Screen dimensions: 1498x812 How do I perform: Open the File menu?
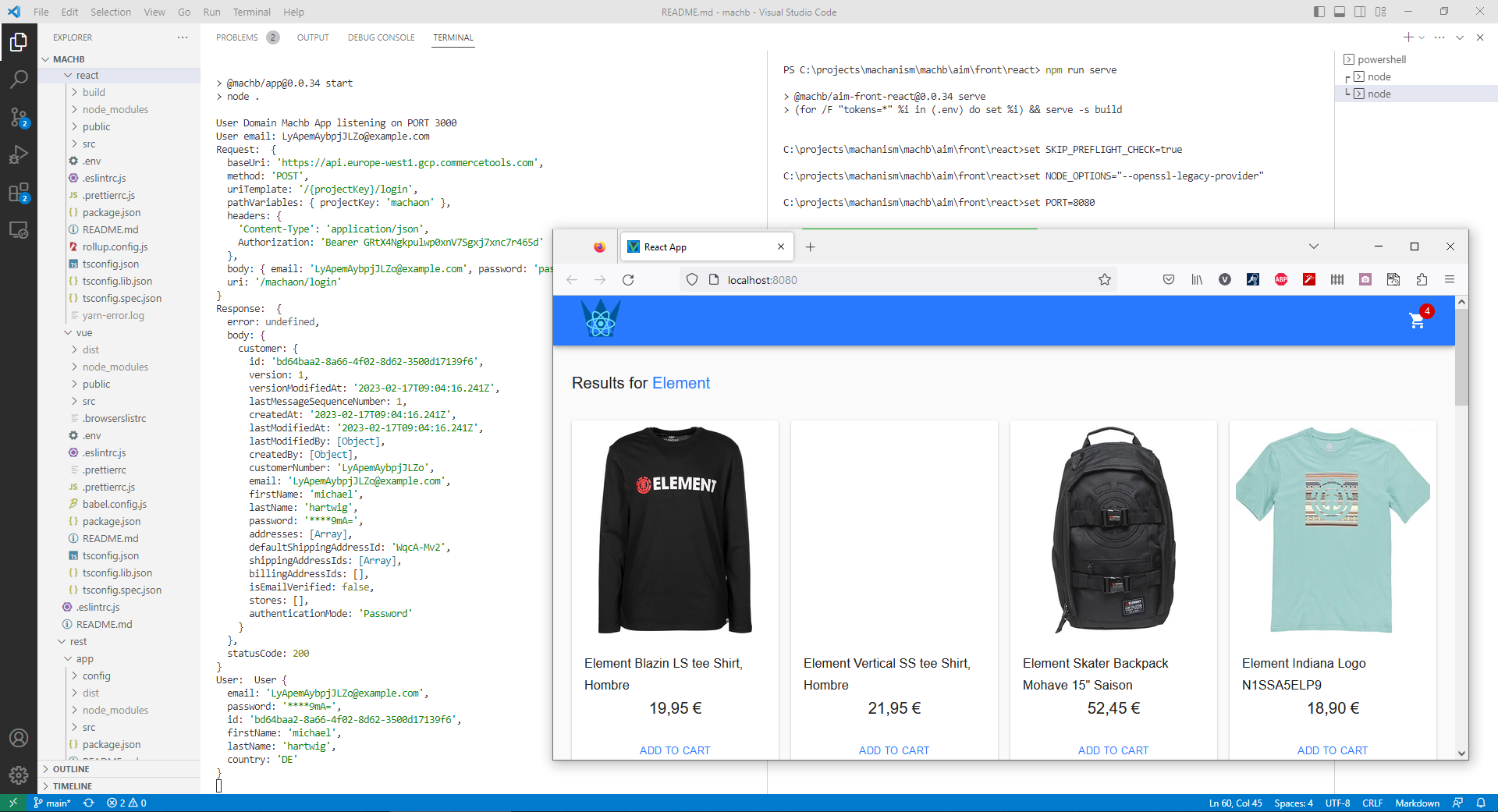41,12
